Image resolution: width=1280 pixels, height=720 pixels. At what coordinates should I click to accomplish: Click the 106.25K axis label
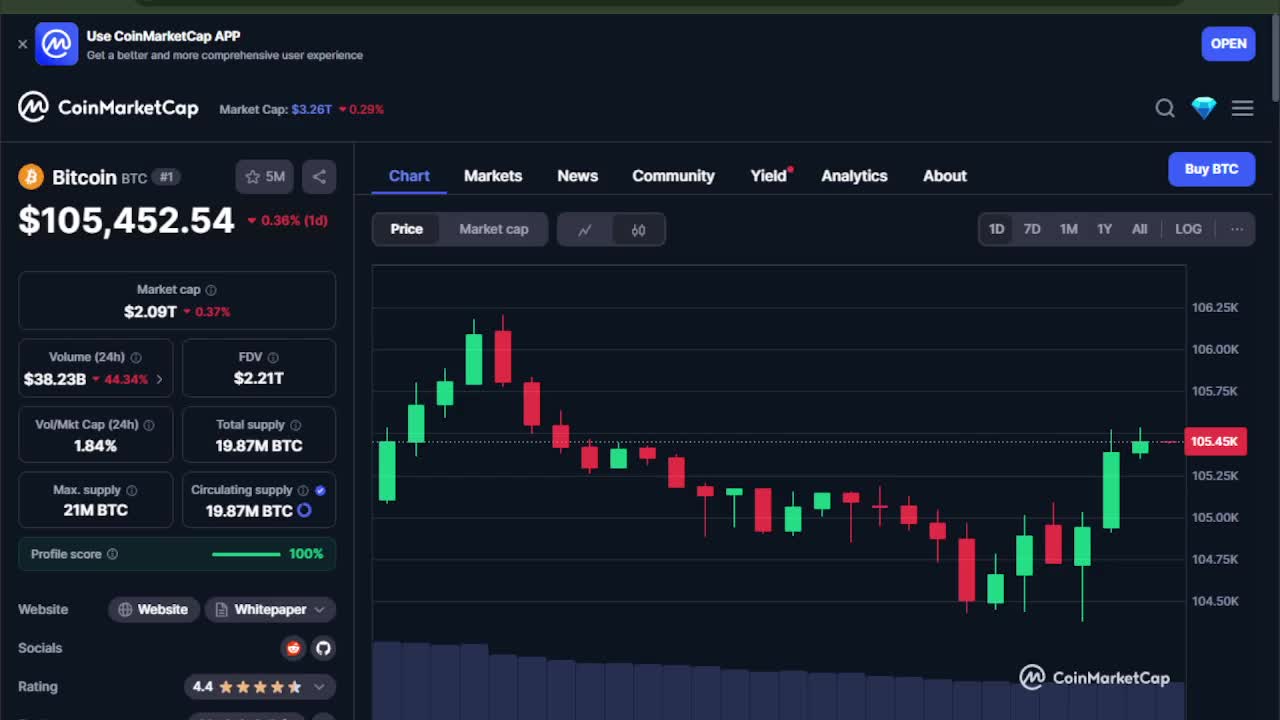pos(1215,307)
